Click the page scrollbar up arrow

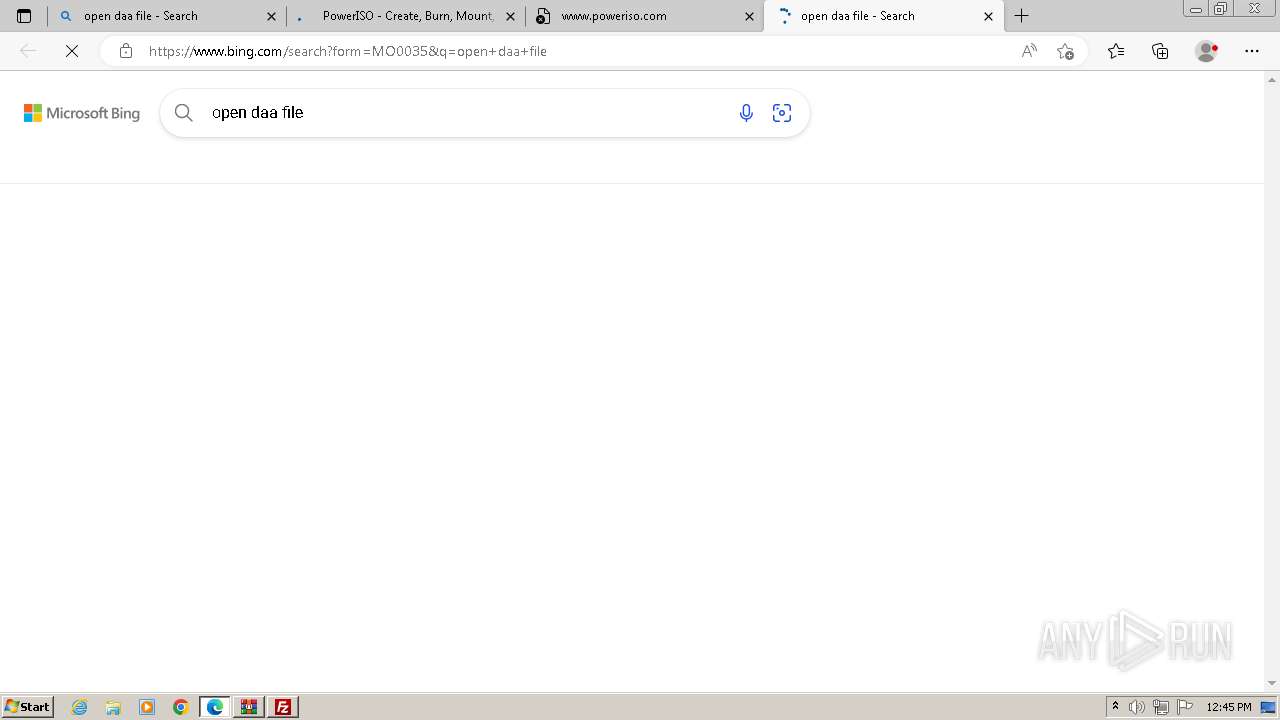click(x=1272, y=78)
